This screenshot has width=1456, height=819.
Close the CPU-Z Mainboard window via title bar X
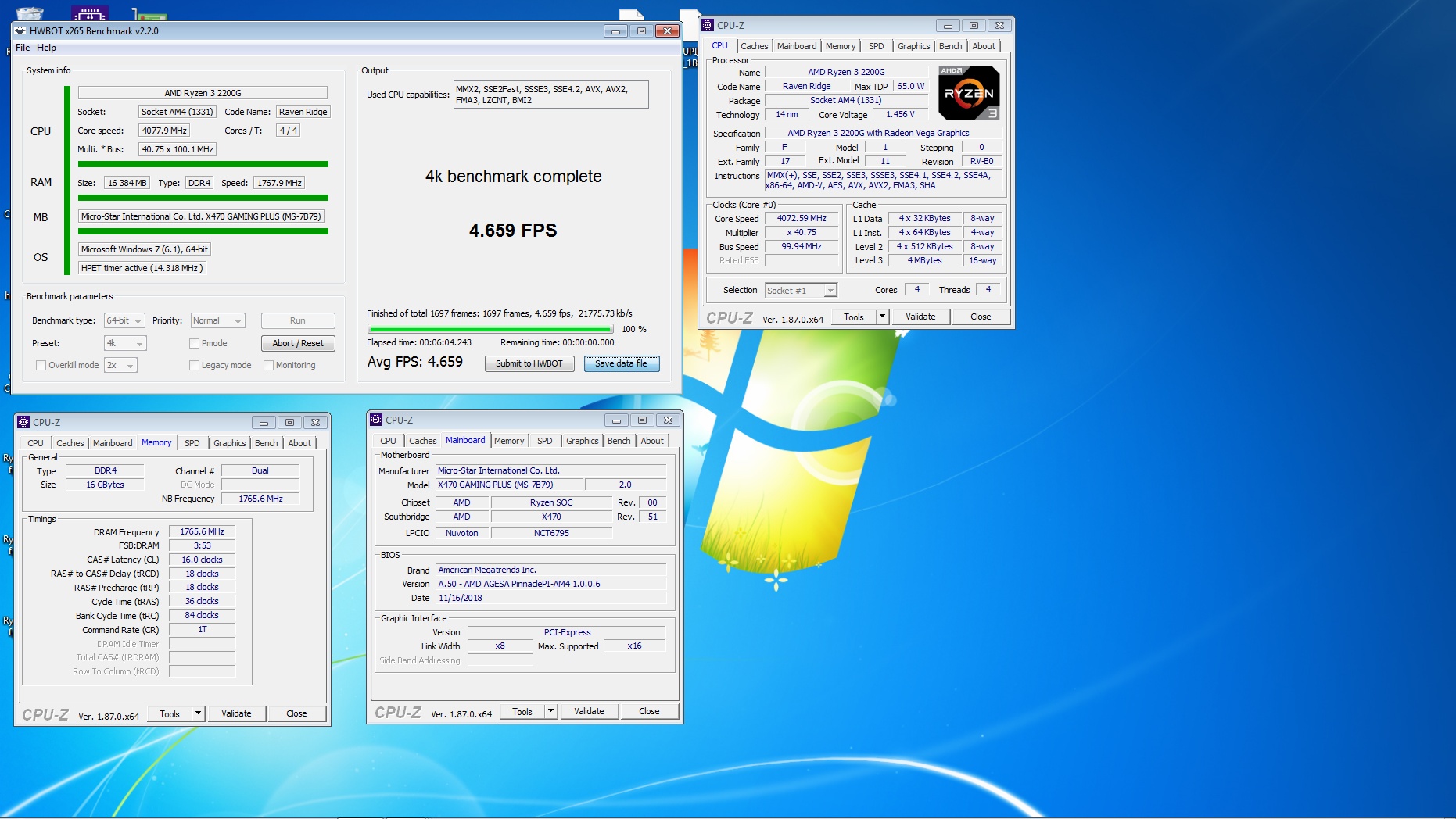[668, 420]
